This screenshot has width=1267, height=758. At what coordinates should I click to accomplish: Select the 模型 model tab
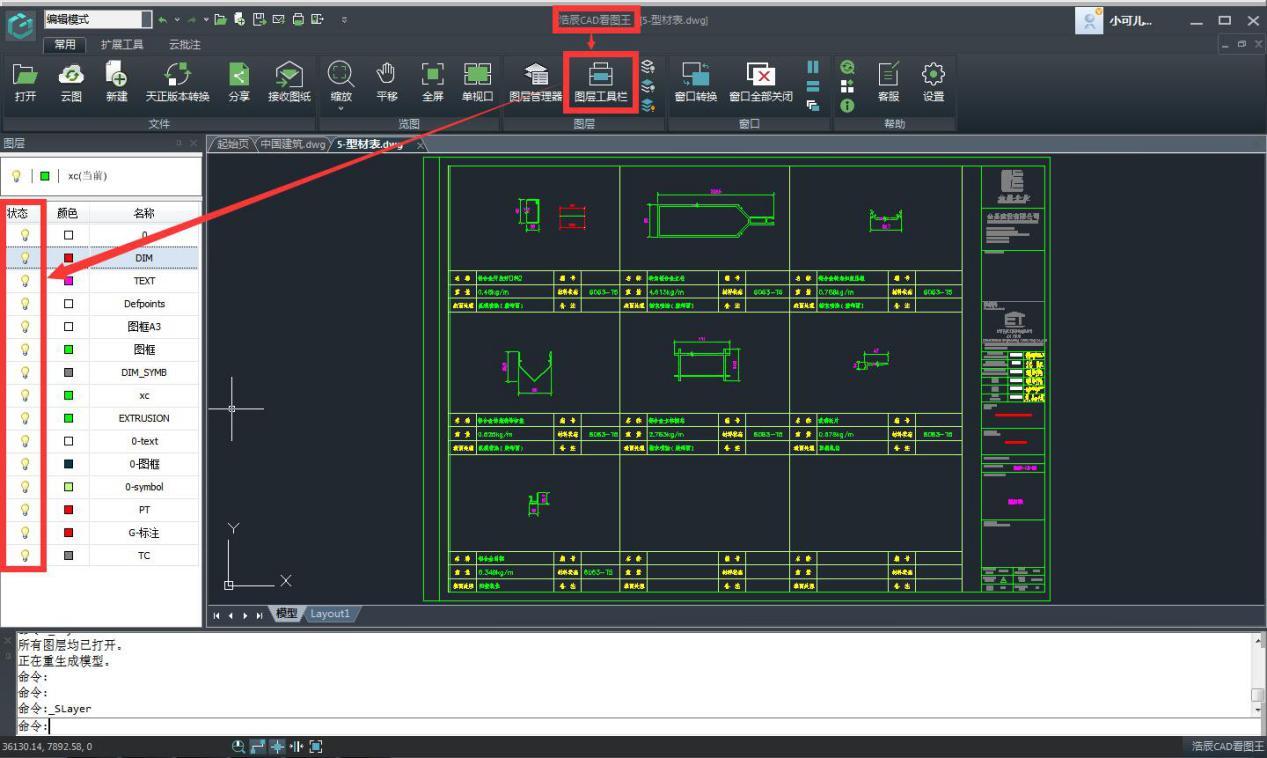coord(286,614)
